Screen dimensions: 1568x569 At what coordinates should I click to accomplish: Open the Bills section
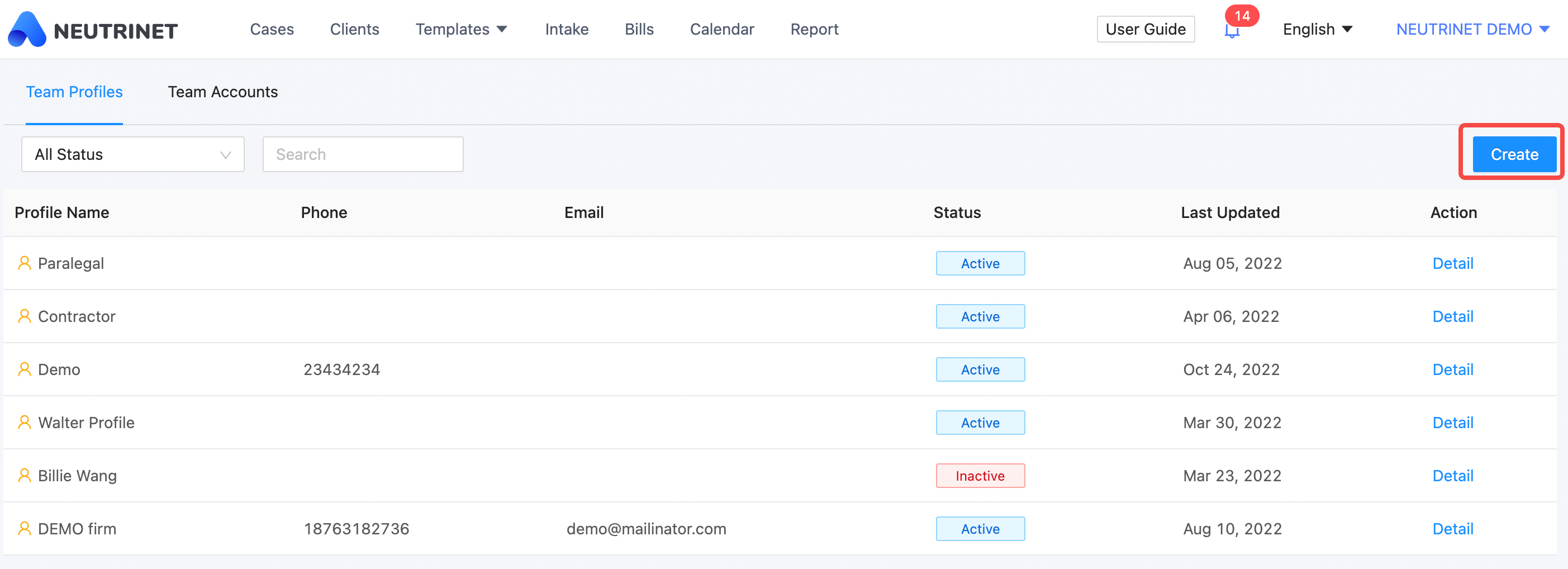point(639,29)
